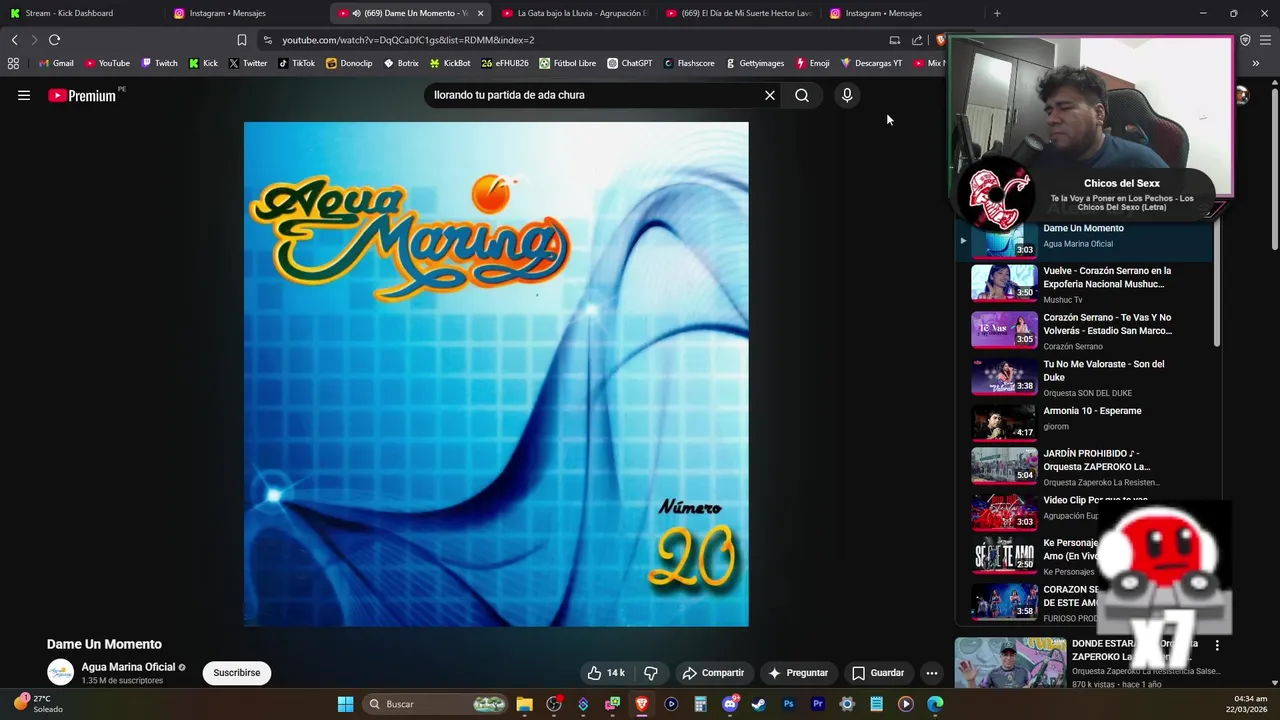This screenshot has width=1280, height=720.
Task: Open the Windows Start menu
Action: coord(345,704)
